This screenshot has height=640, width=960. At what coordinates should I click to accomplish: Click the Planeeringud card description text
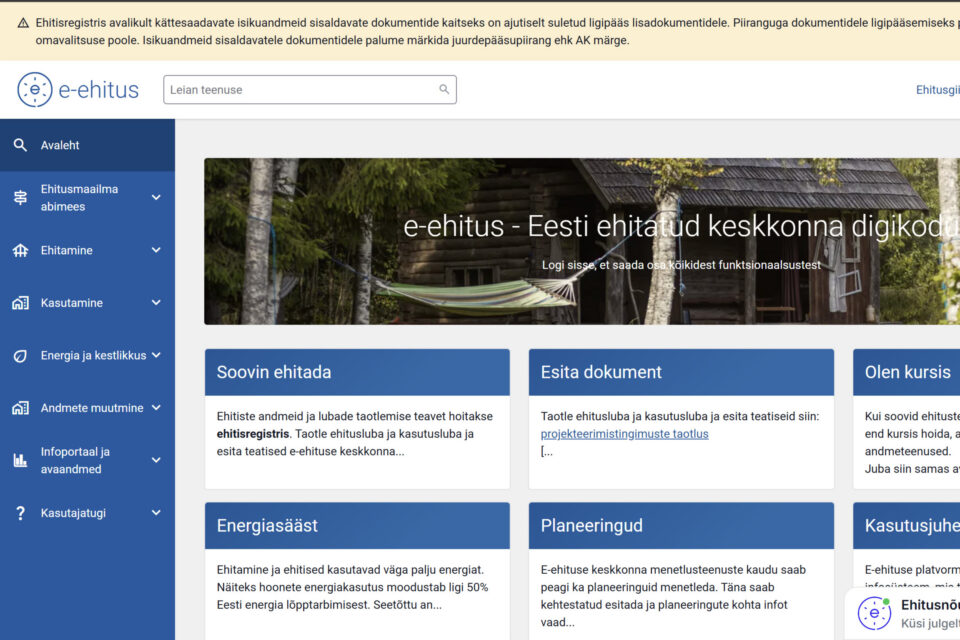673,596
